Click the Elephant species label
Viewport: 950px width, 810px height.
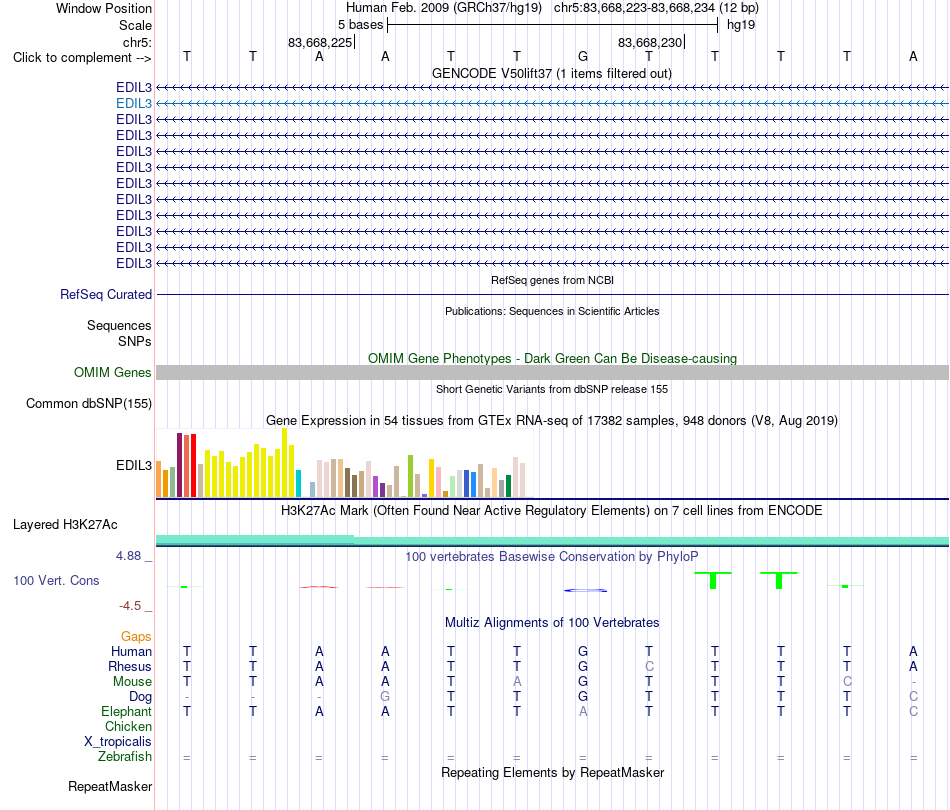[x=127, y=711]
